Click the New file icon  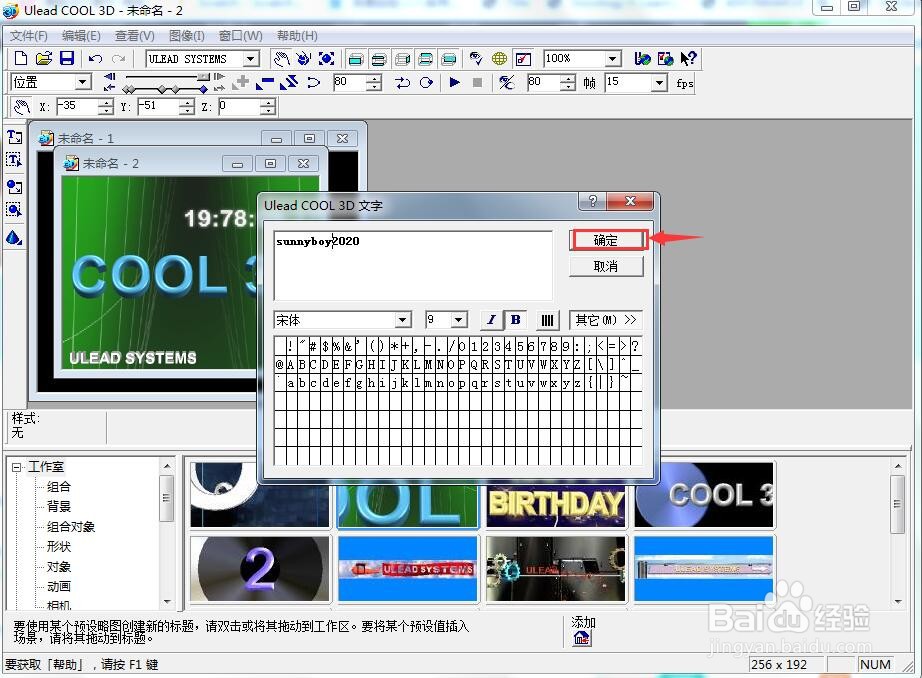click(x=21, y=58)
